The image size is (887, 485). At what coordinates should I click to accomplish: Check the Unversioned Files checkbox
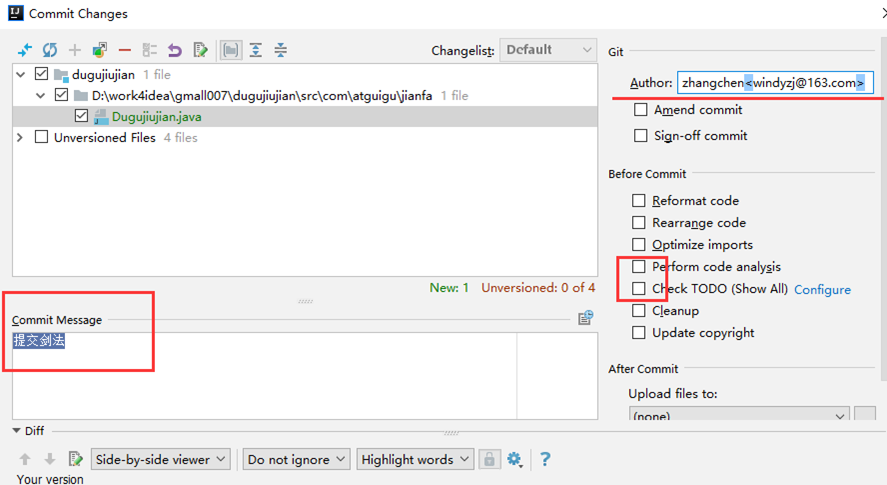pyautogui.click(x=41, y=137)
